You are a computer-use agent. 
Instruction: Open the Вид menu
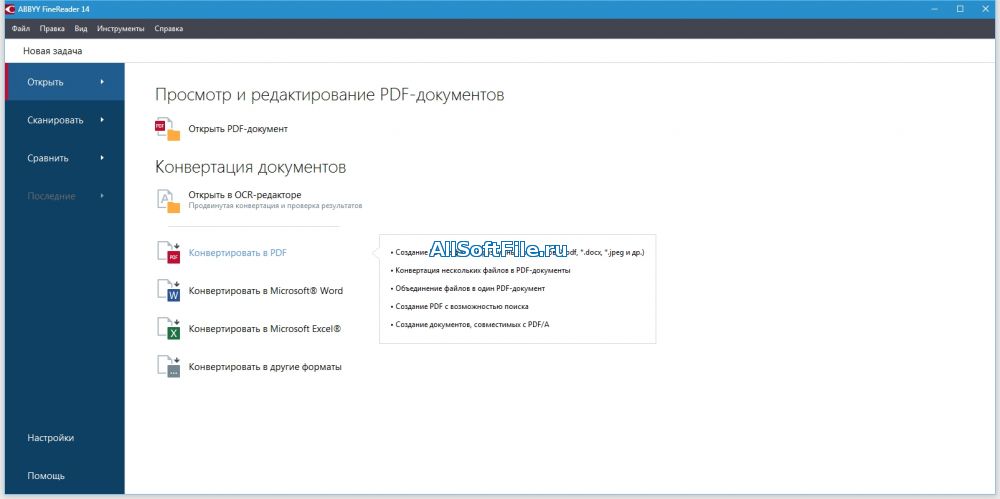click(x=80, y=29)
